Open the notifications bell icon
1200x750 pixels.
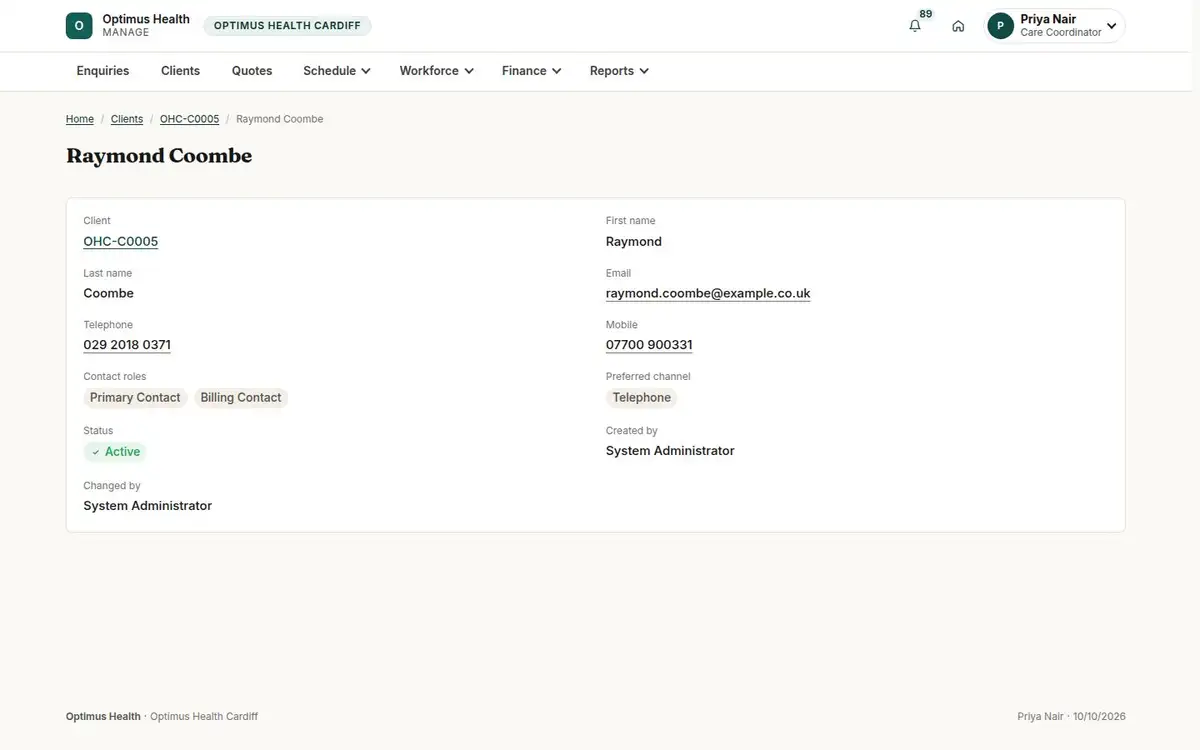[x=915, y=26]
